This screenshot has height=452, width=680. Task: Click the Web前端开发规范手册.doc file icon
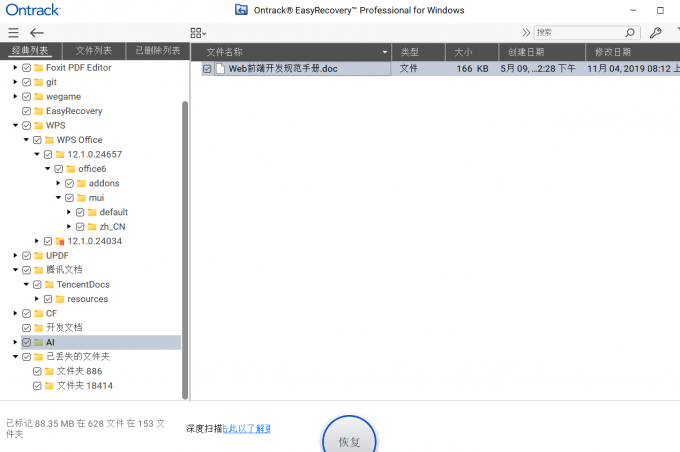pyautogui.click(x=220, y=69)
